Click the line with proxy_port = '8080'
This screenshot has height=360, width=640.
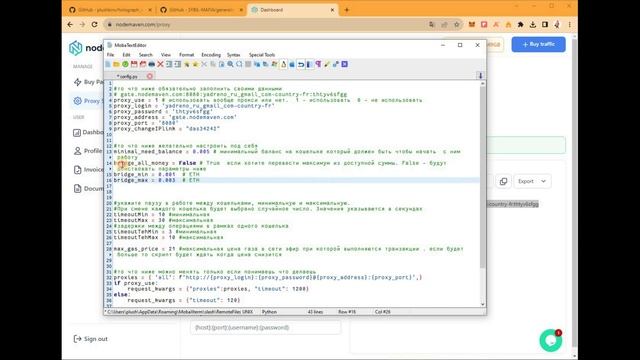tap(146, 123)
